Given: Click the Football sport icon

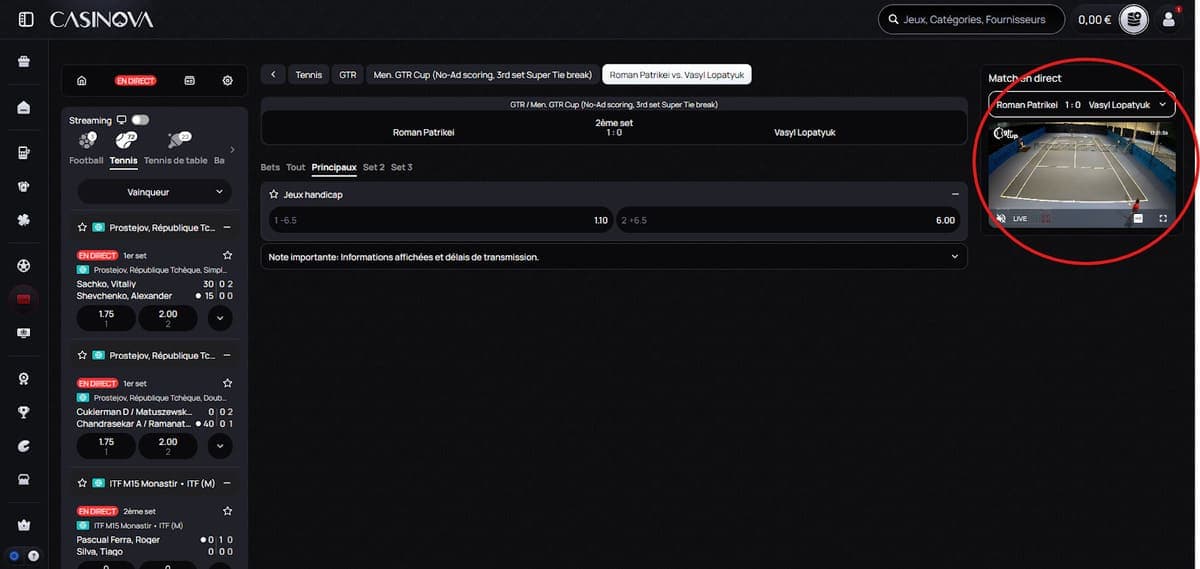Looking at the screenshot, I should coord(86,147).
